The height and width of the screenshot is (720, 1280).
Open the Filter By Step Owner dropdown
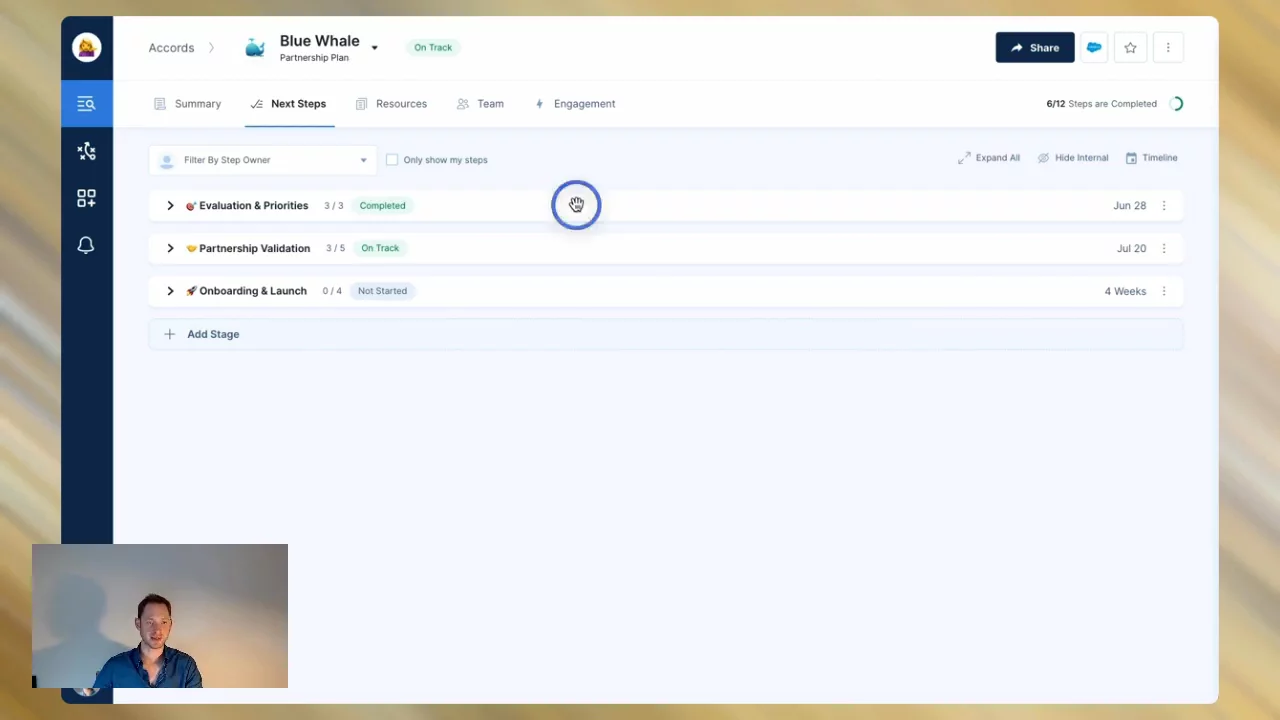(x=263, y=160)
